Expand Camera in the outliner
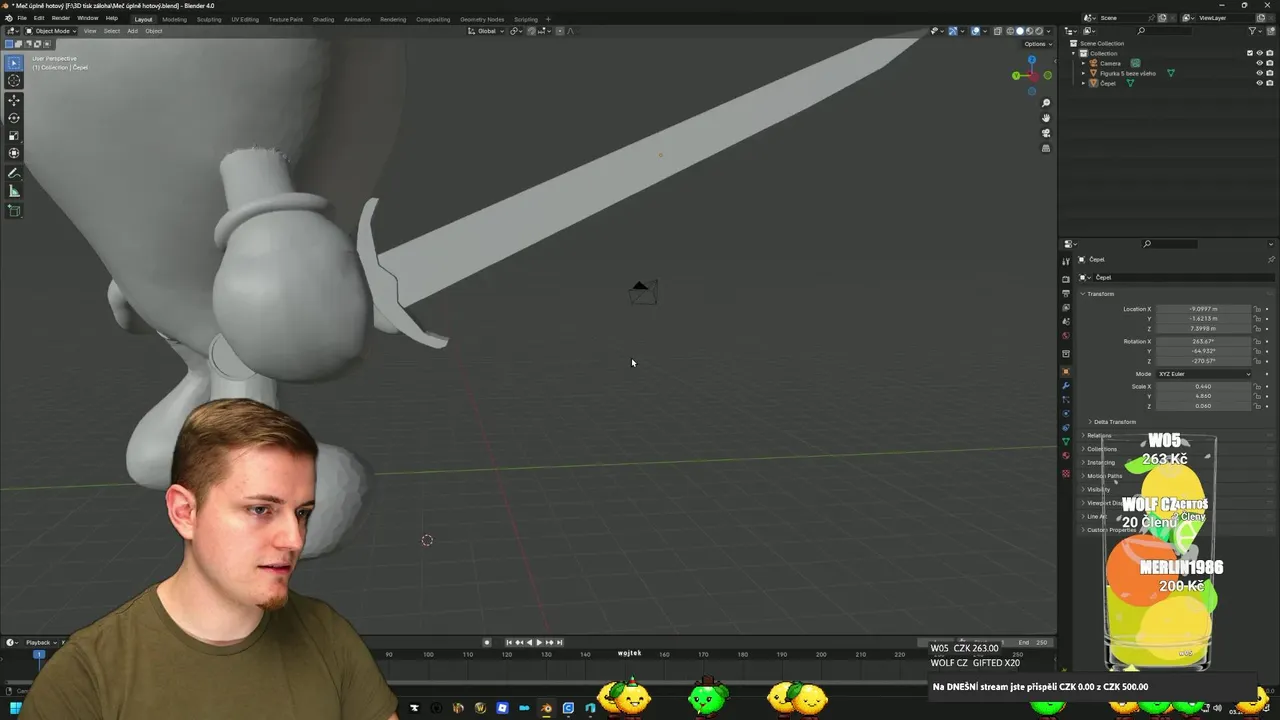 pyautogui.click(x=1084, y=63)
